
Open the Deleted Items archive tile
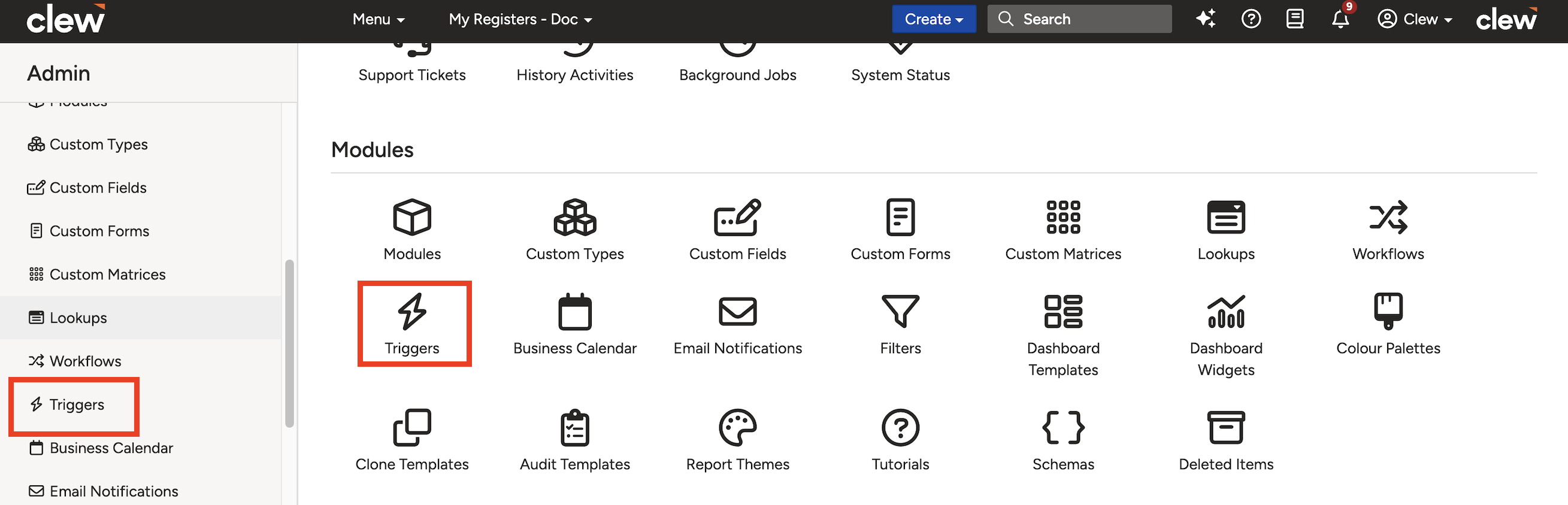click(x=1226, y=428)
